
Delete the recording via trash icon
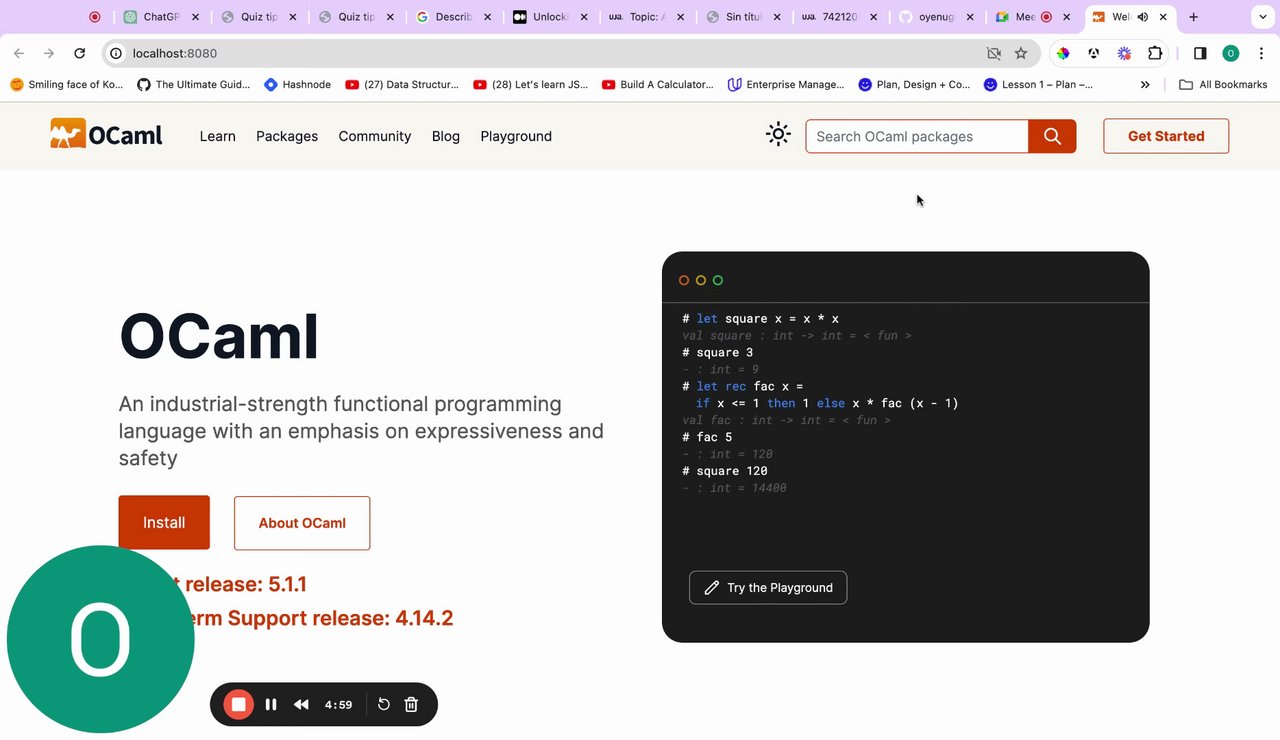point(411,704)
